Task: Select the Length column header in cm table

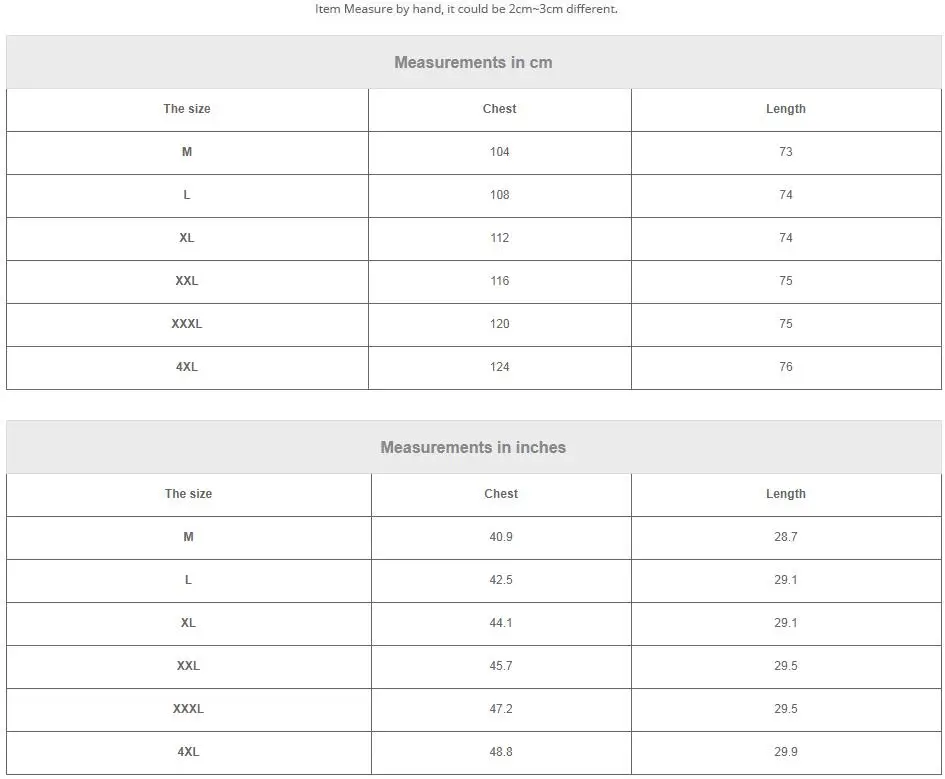Action: (785, 109)
